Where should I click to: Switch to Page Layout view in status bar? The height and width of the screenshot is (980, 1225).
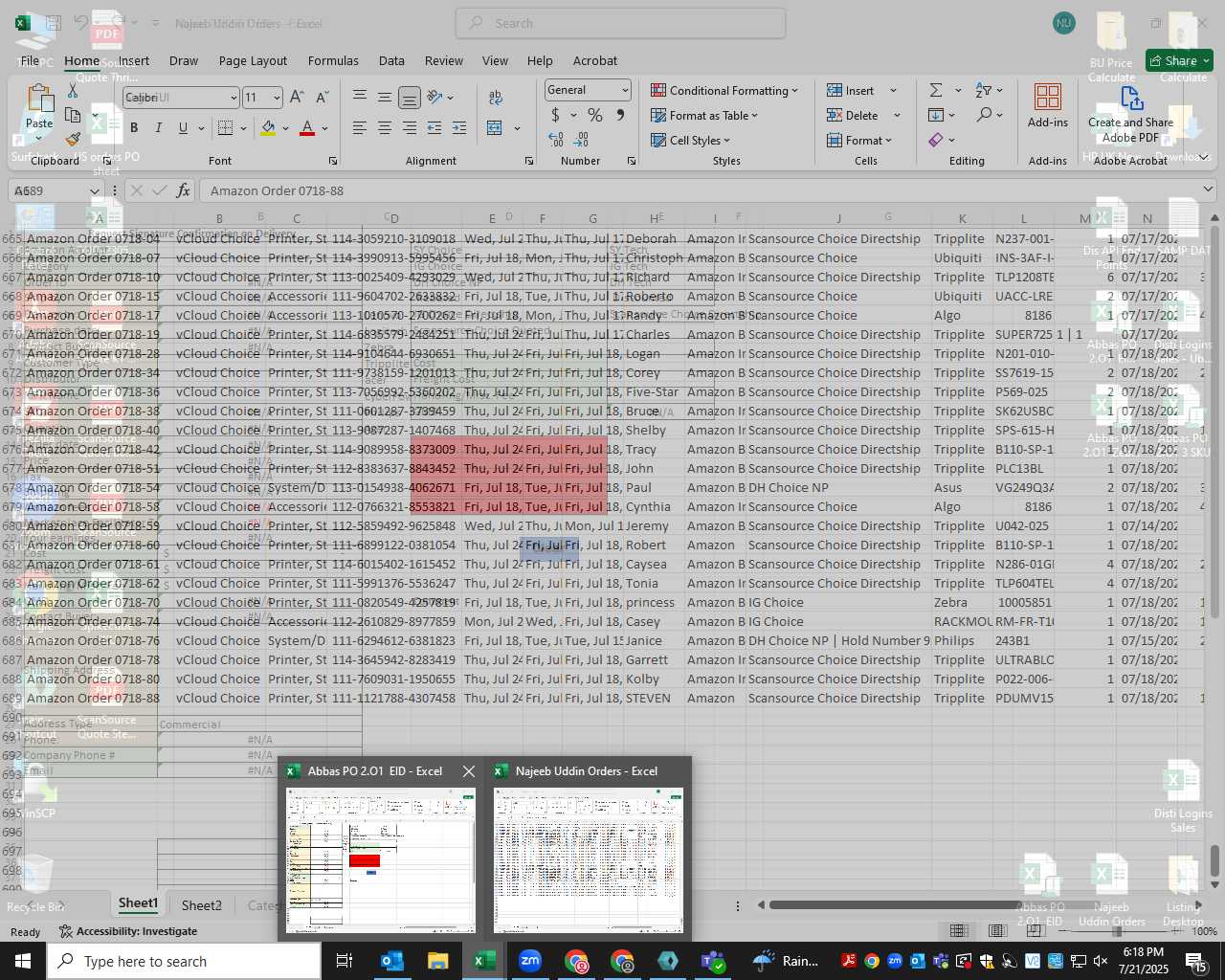pos(997,931)
